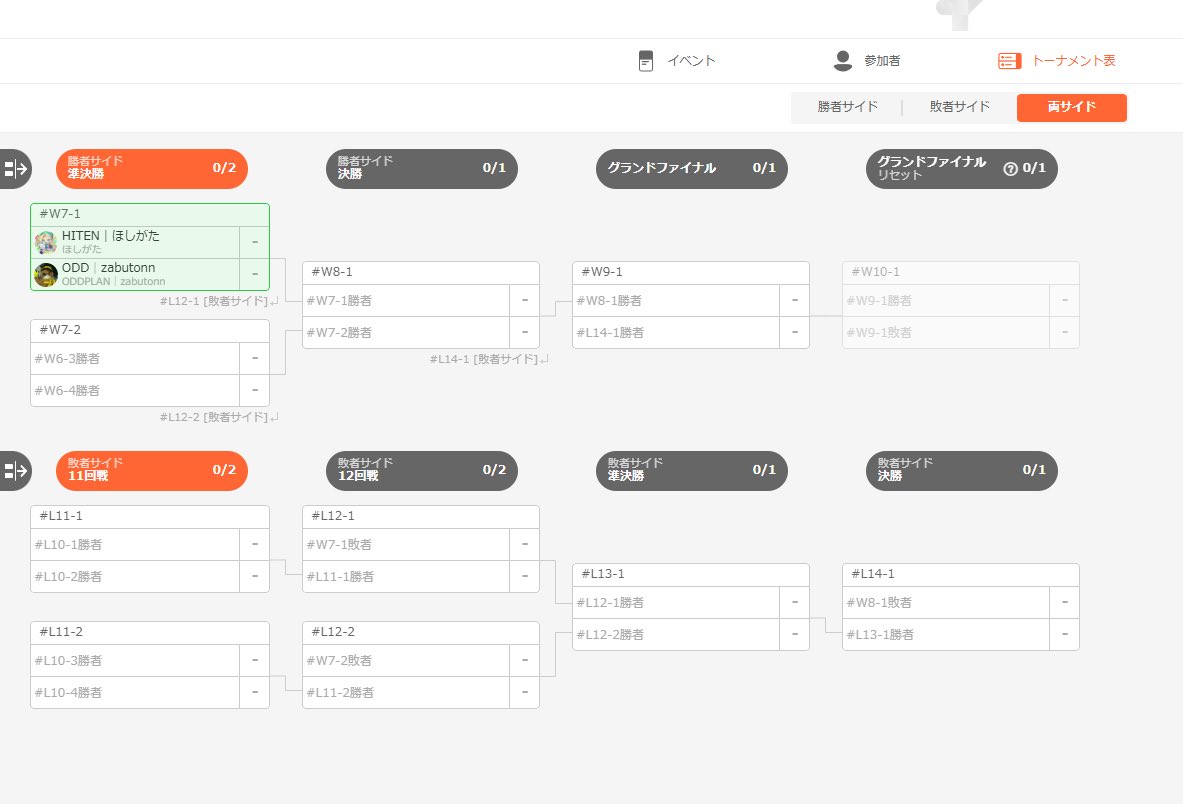The image size is (1183, 804).
Task: Click the #W7-2敗者 slot
Action: pyautogui.click(x=407, y=661)
